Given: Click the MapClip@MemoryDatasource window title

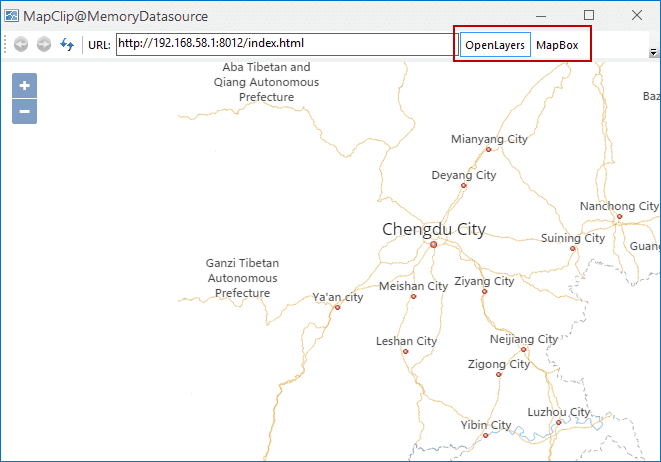Looking at the screenshot, I should pyautogui.click(x=116, y=16).
